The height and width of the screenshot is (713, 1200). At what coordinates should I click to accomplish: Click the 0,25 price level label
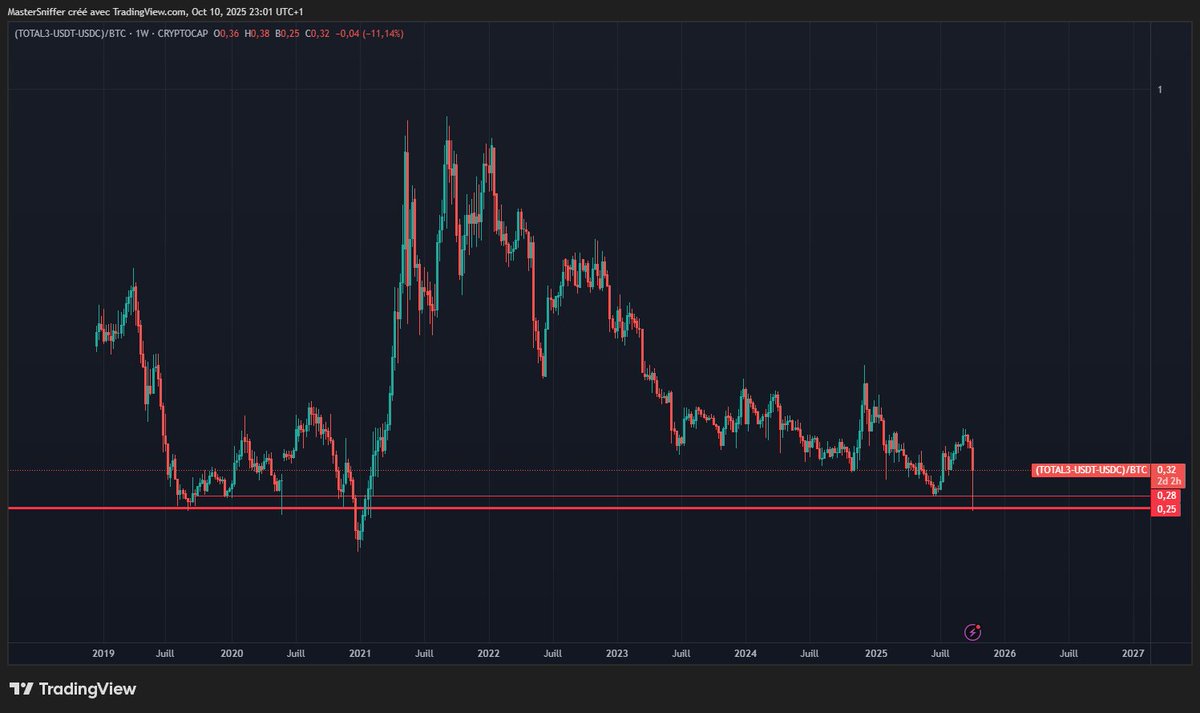point(1166,509)
